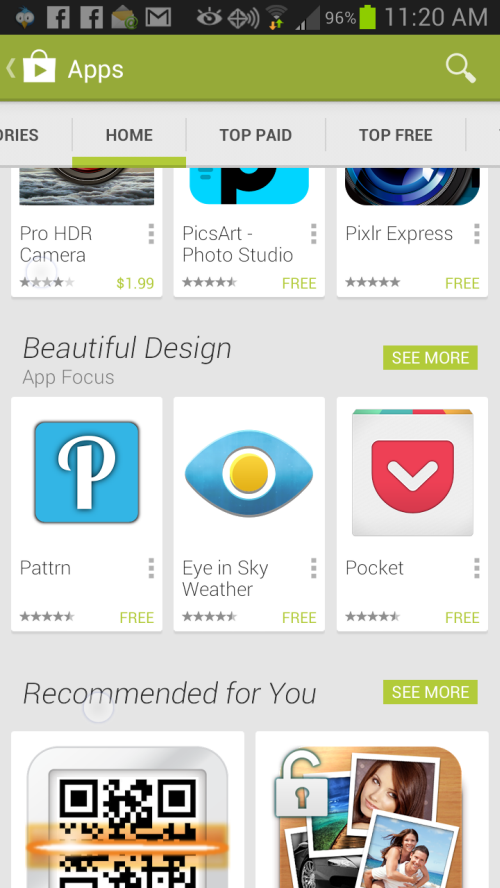Image resolution: width=500 pixels, height=888 pixels.
Task: Open overflow menu for PicsArt Photo Studio
Action: tap(313, 234)
